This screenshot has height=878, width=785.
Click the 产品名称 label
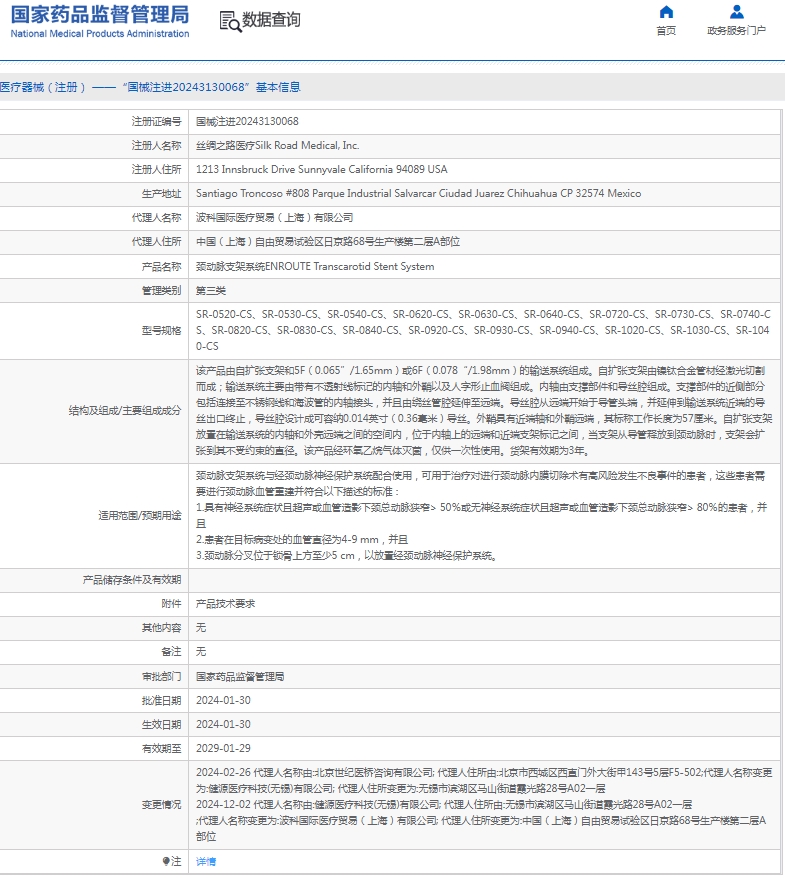click(x=161, y=267)
